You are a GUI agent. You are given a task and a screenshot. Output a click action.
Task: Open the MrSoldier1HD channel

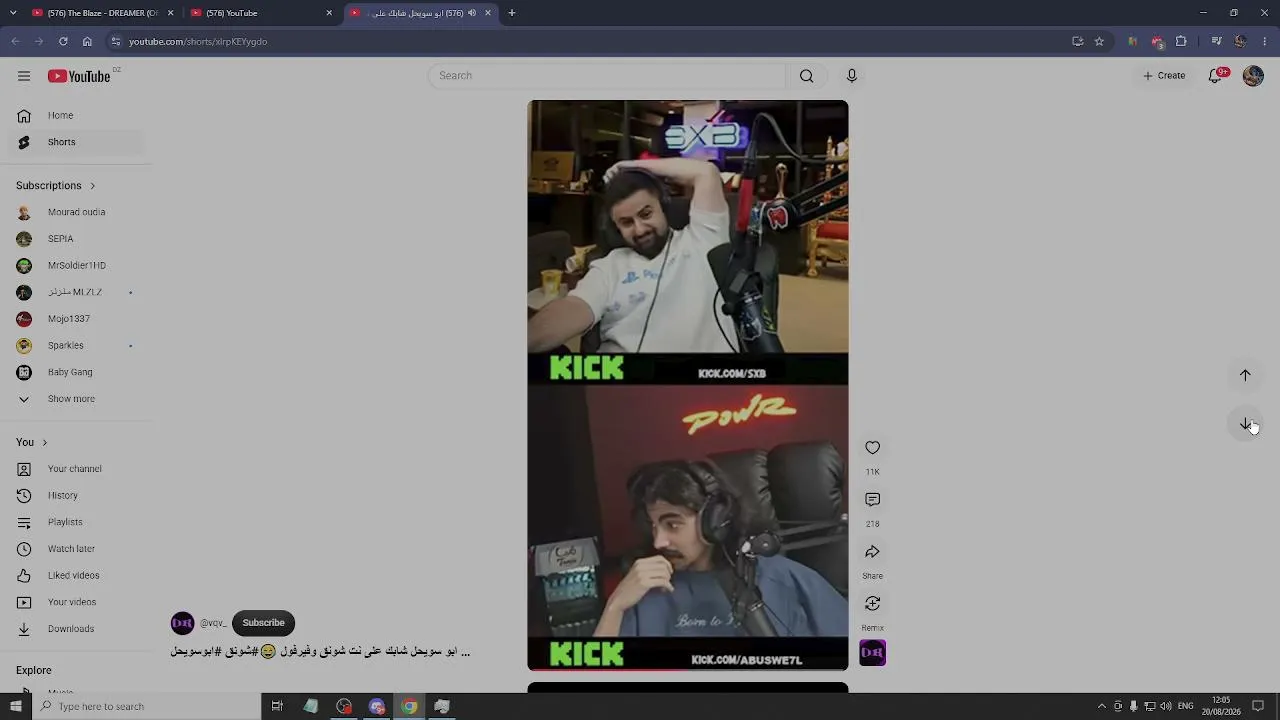[x=76, y=265]
